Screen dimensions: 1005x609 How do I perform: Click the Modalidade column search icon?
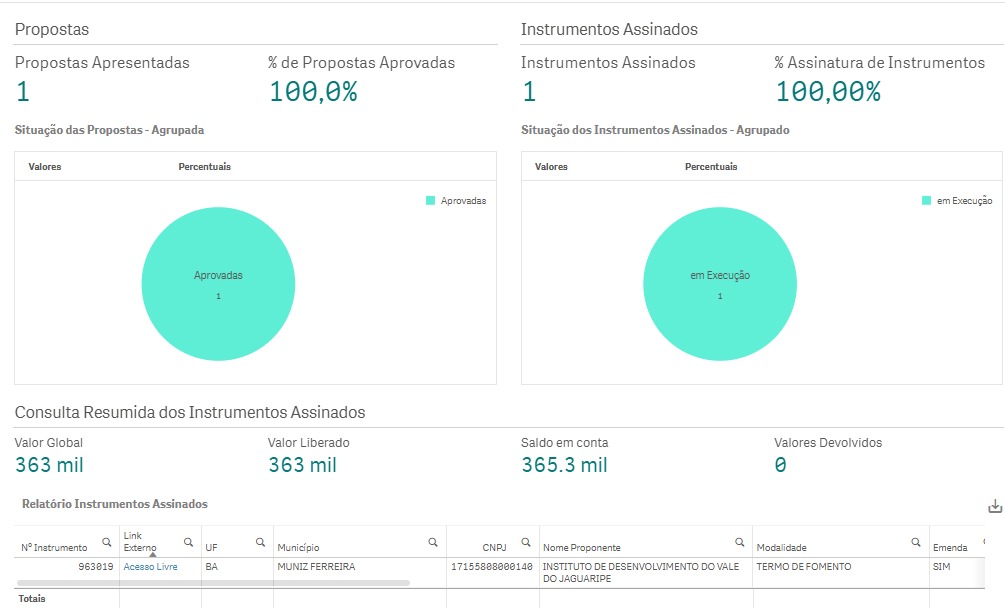tap(915, 542)
